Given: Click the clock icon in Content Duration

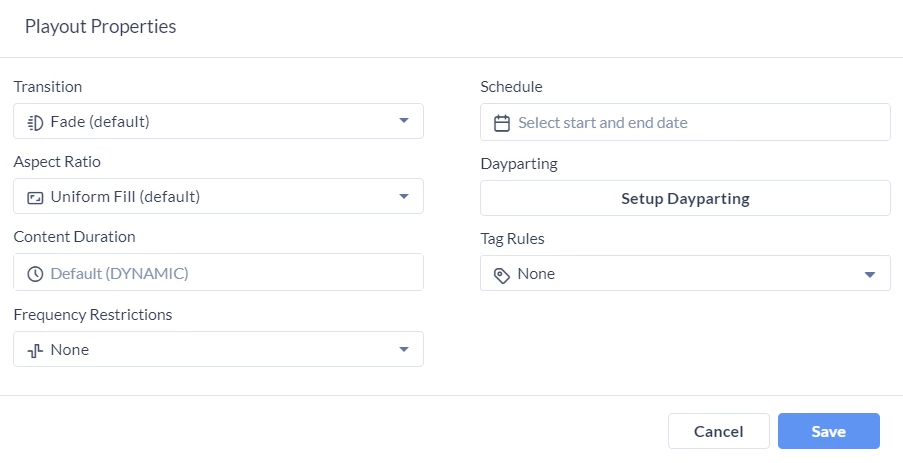Looking at the screenshot, I should tap(36, 274).
